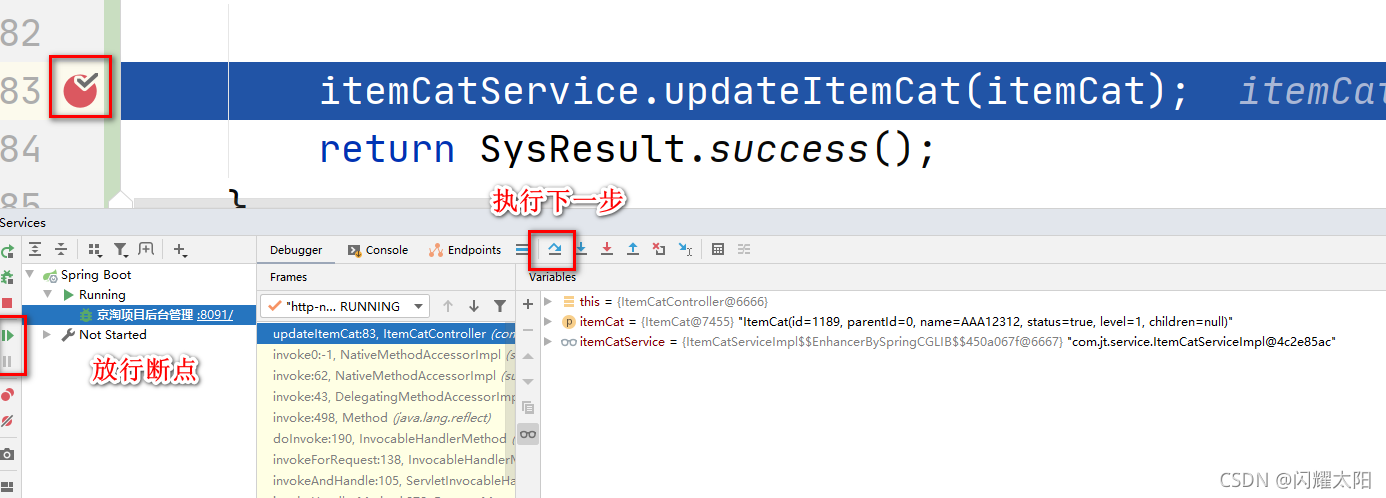Select frame invoke0:-1, NativeMethodAccessorImpl

coord(386,355)
